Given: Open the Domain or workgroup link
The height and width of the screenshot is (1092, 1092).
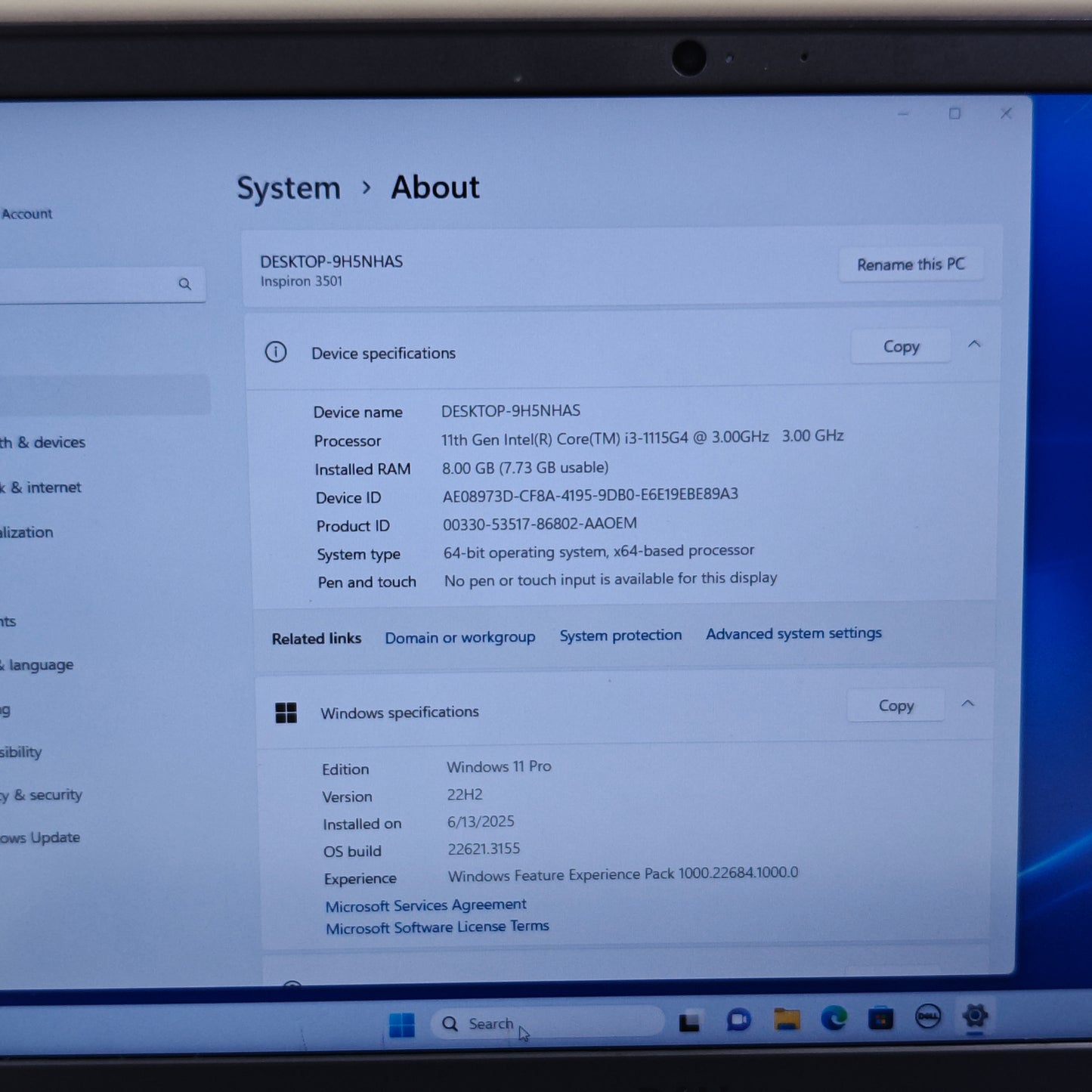Looking at the screenshot, I should [x=459, y=638].
